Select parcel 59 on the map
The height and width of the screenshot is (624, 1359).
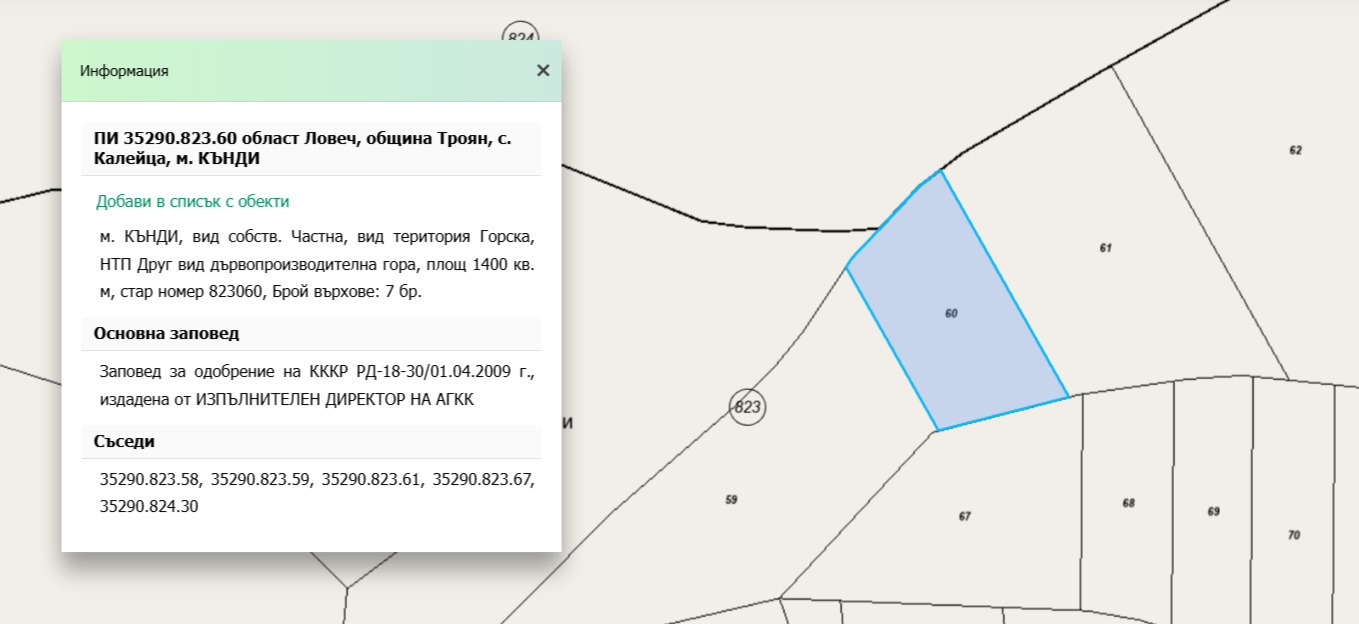[x=731, y=499]
